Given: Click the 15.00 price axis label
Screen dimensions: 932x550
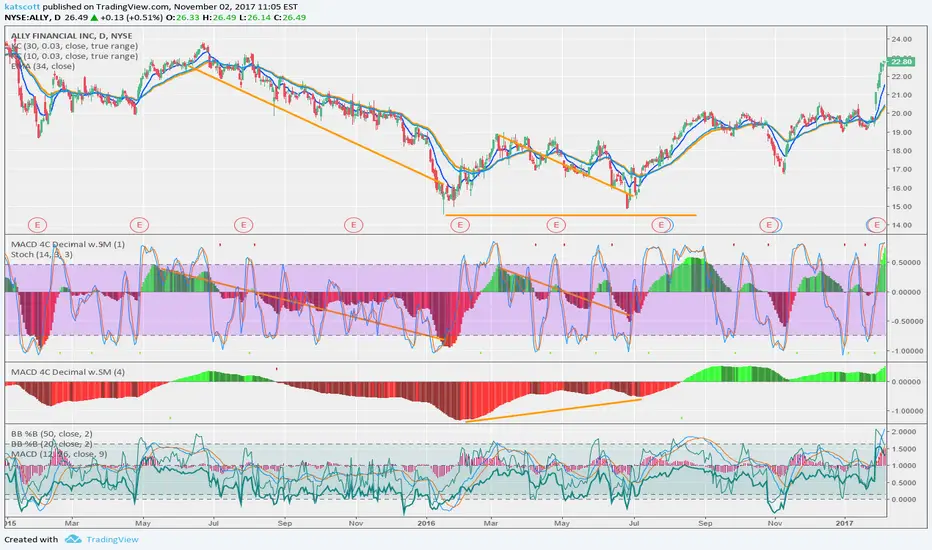Looking at the screenshot, I should (x=901, y=207).
